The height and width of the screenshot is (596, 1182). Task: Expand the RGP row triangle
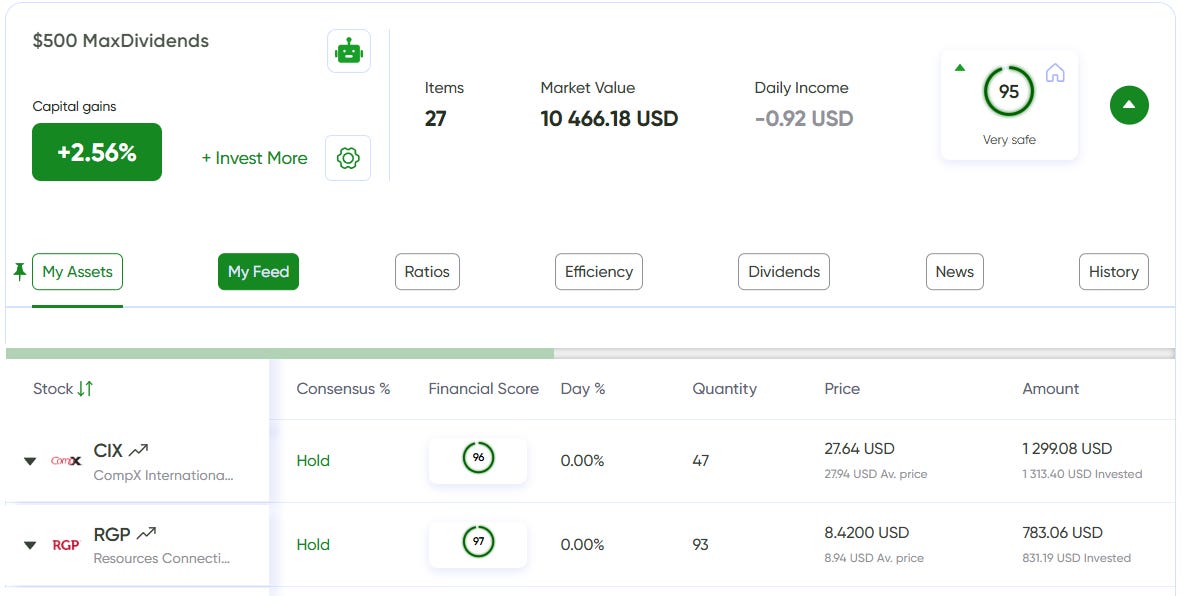pyautogui.click(x=30, y=545)
